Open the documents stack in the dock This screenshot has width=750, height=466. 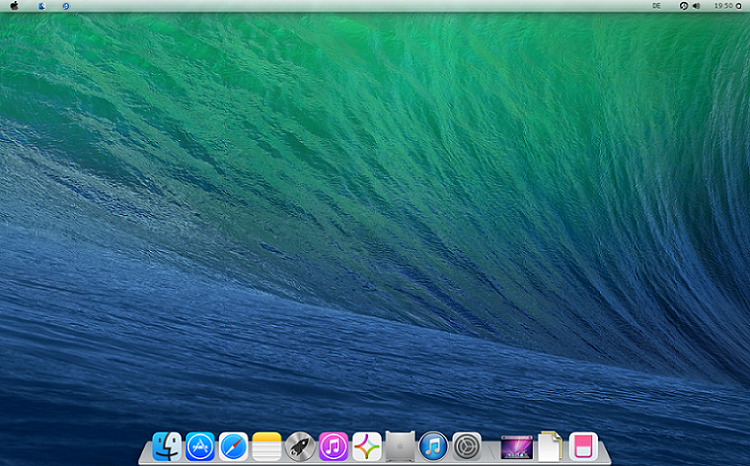[x=550, y=446]
